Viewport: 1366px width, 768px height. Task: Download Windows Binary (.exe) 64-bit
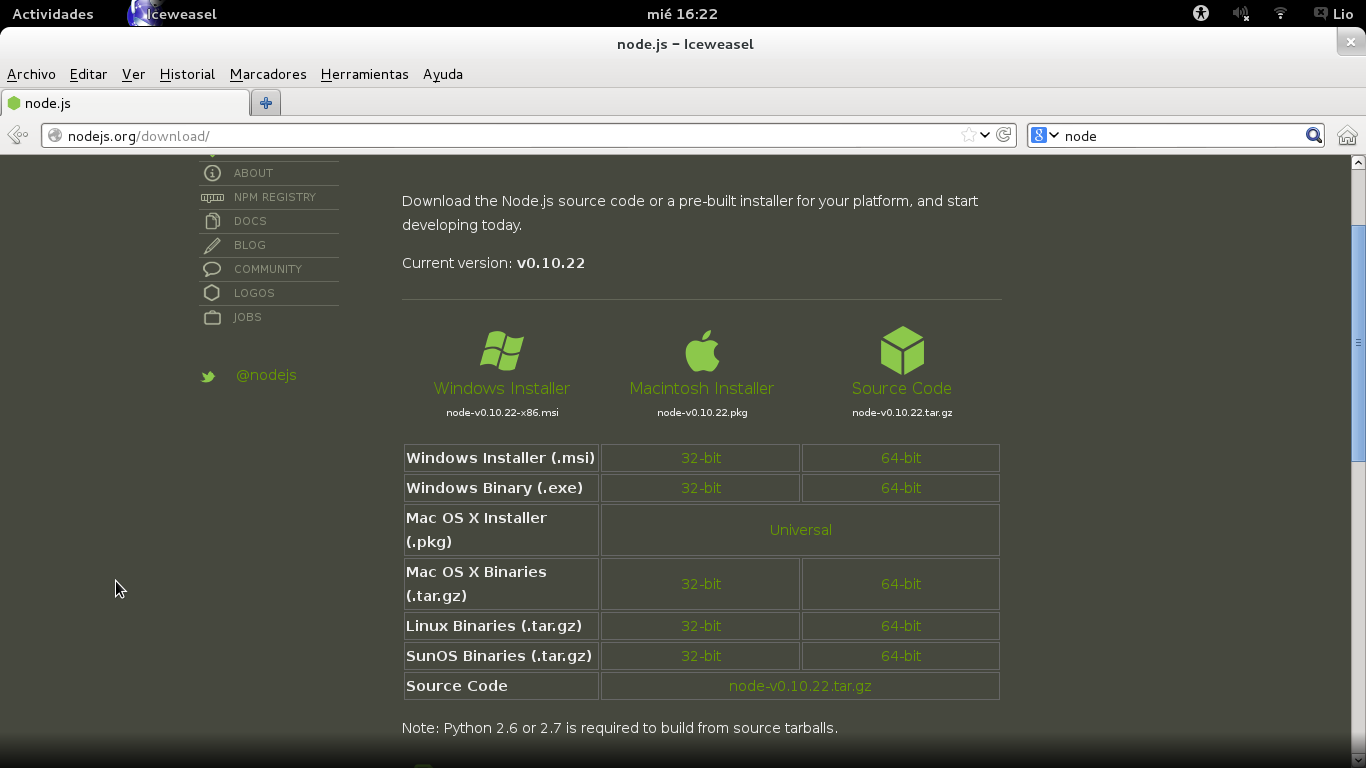(901, 488)
